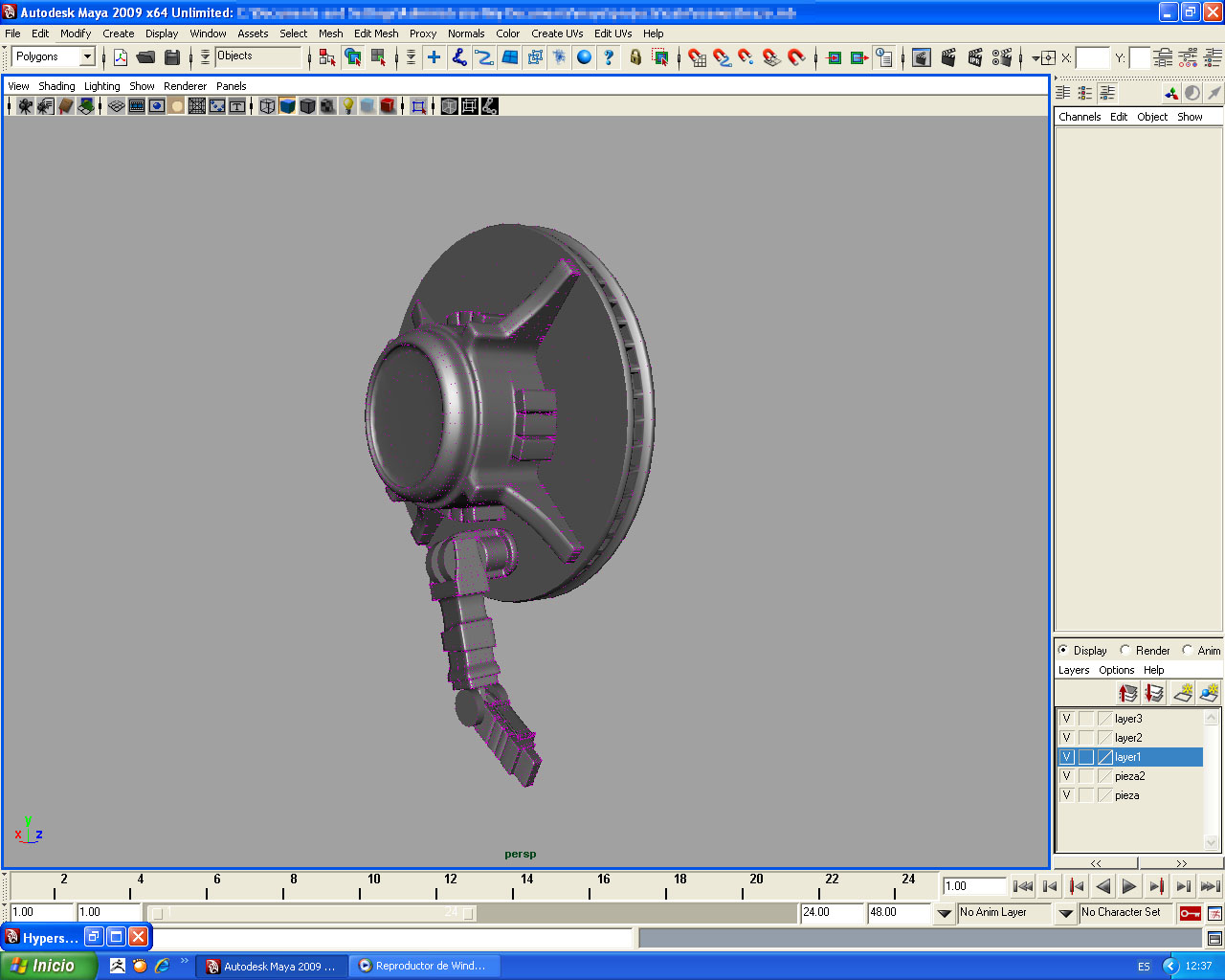Viewport: 1225px width, 980px height.
Task: Expand the No Character Set dropdown arrow
Action: pyautogui.click(x=1066, y=913)
